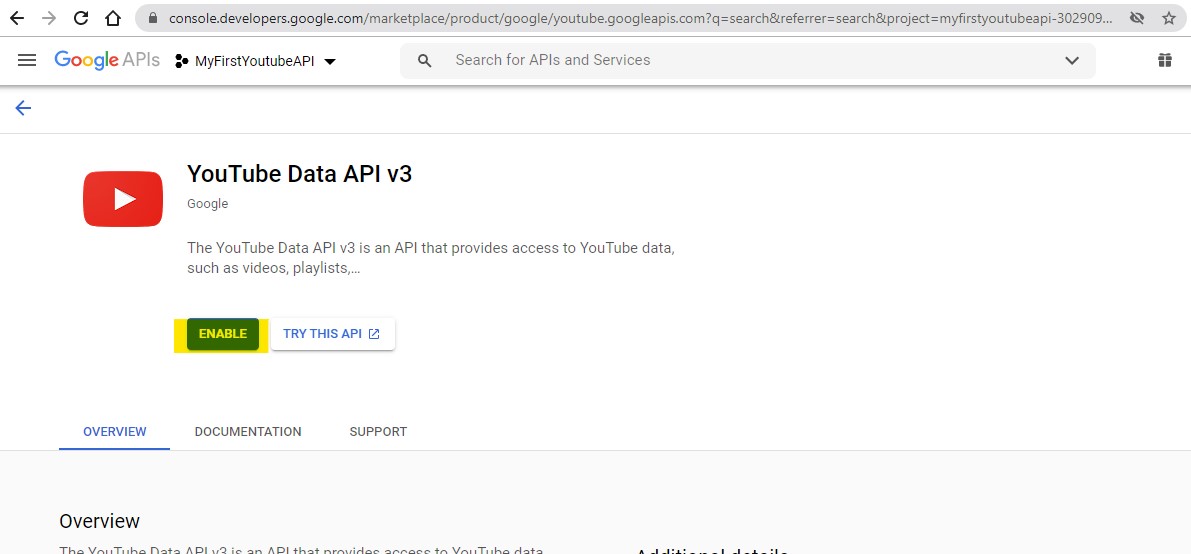Viewport: 1191px width, 554px height.
Task: Open the hamburger navigation menu
Action: coord(27,60)
